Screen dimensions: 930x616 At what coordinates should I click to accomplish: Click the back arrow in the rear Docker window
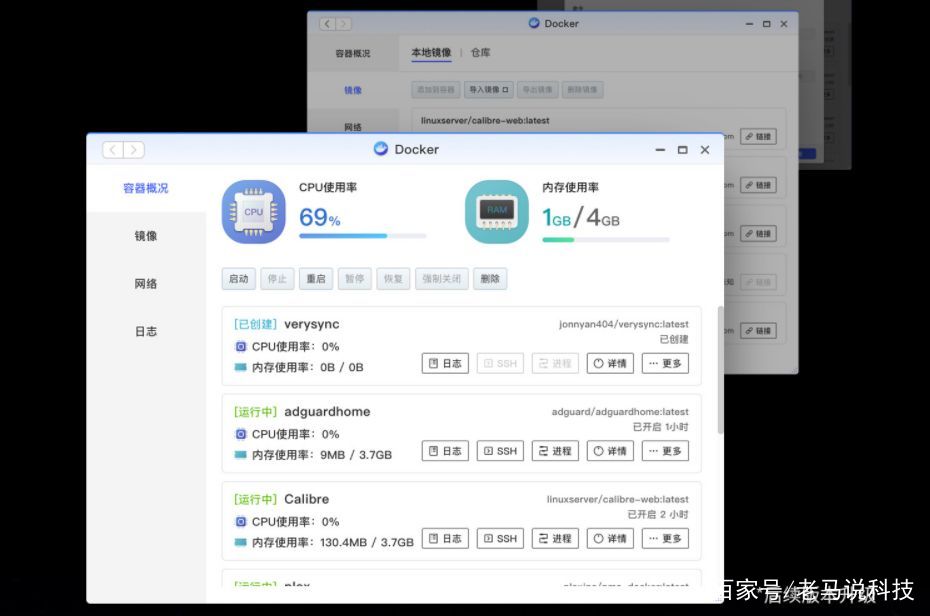327,24
